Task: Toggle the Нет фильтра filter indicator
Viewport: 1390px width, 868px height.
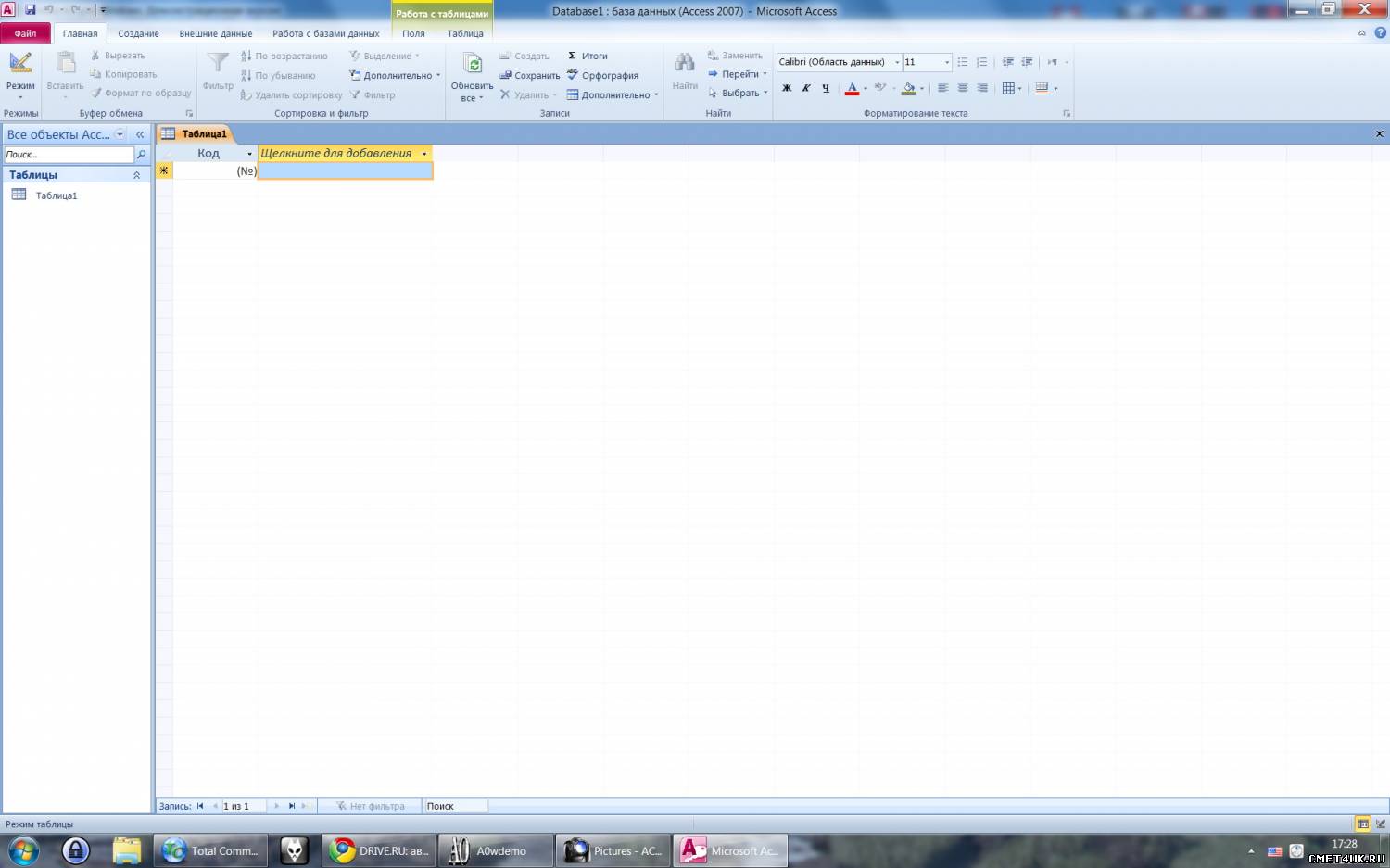Action: pos(371,806)
